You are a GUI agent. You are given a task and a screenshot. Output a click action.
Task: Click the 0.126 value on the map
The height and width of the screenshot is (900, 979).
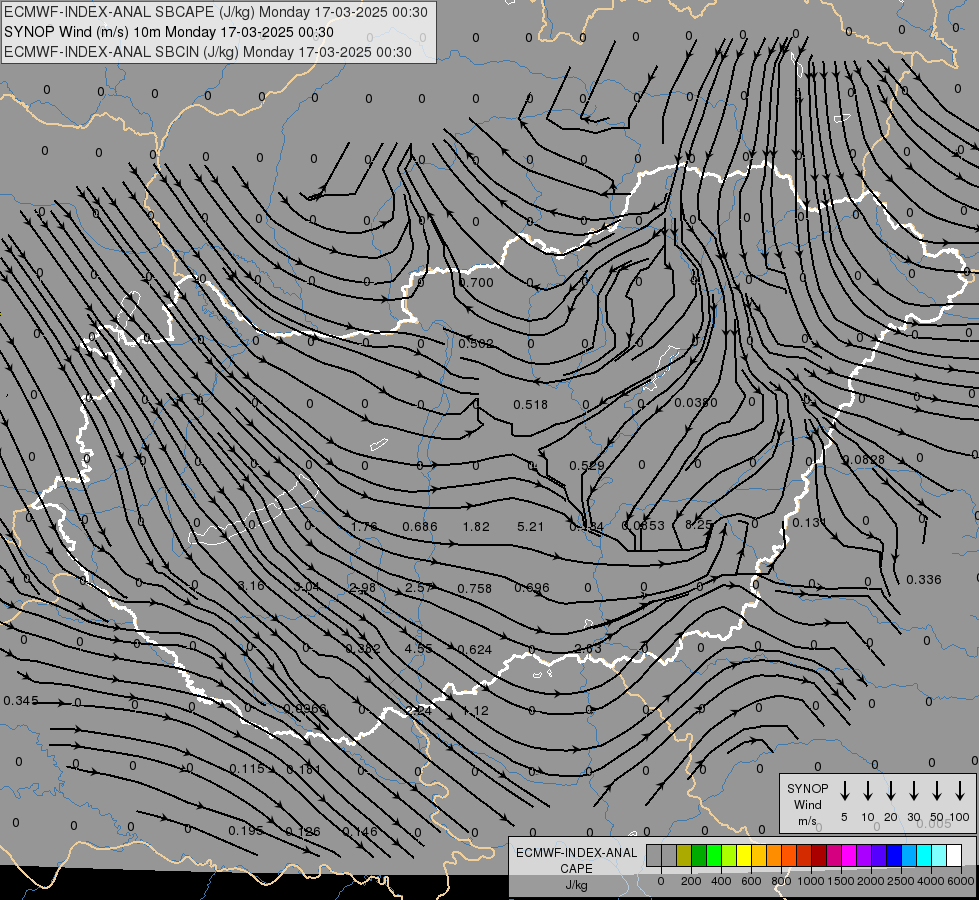tap(303, 832)
